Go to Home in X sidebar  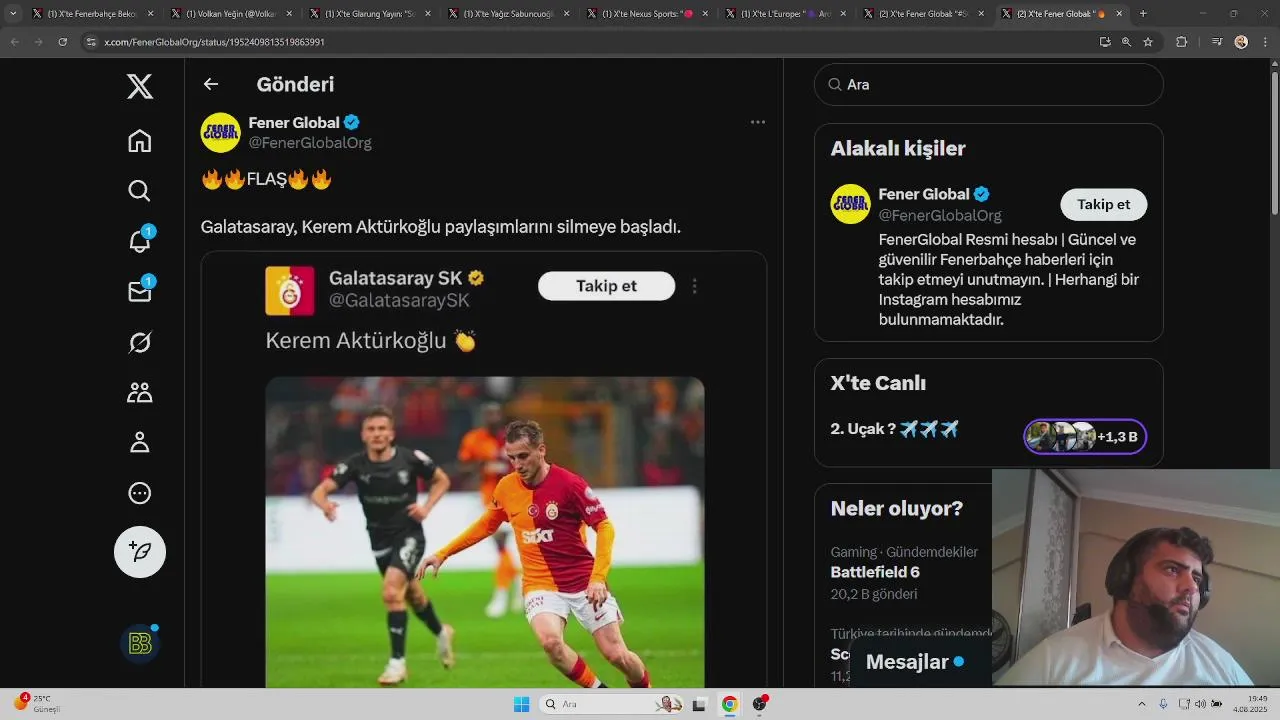click(140, 141)
